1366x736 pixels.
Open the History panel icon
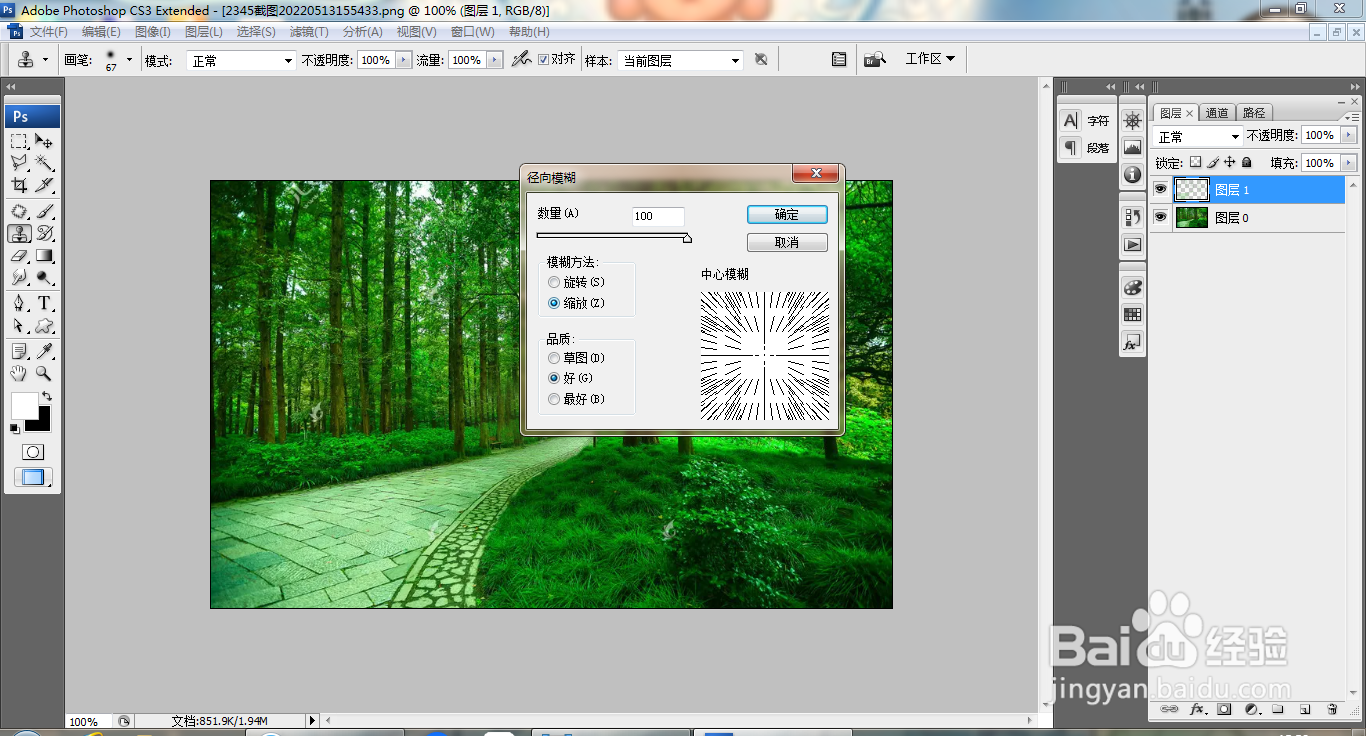pos(1132,217)
